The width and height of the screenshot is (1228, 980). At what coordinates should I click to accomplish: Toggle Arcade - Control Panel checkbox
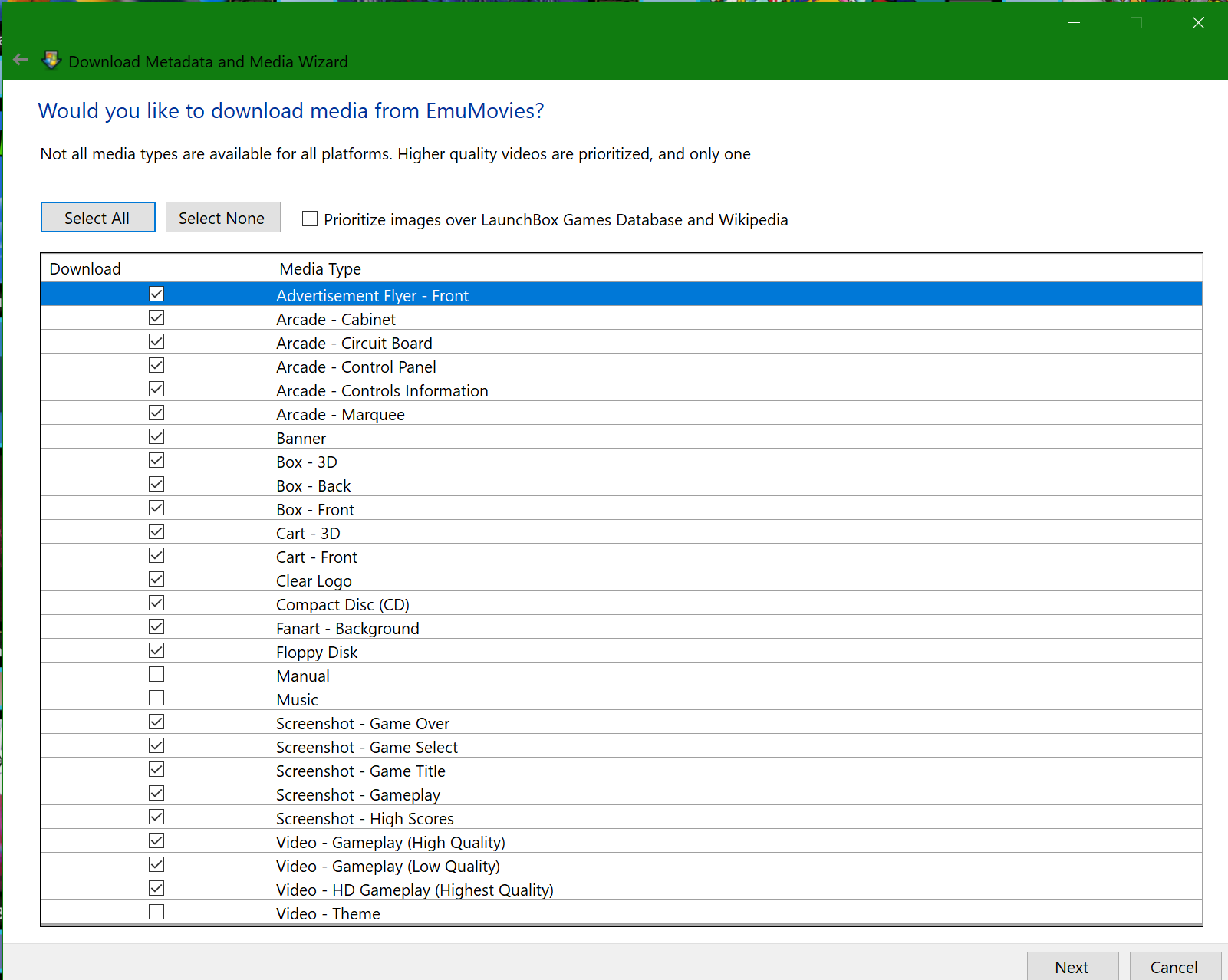point(156,365)
